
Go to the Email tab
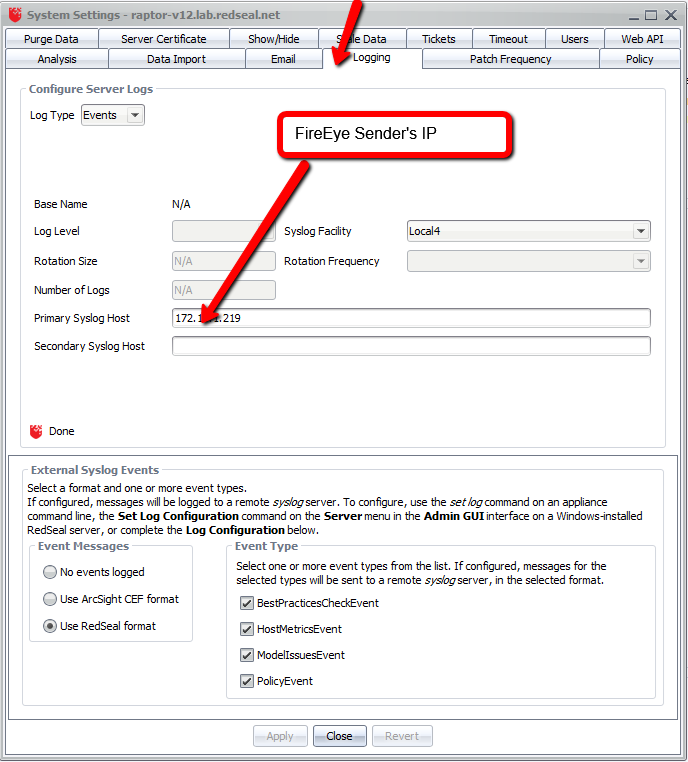283,59
